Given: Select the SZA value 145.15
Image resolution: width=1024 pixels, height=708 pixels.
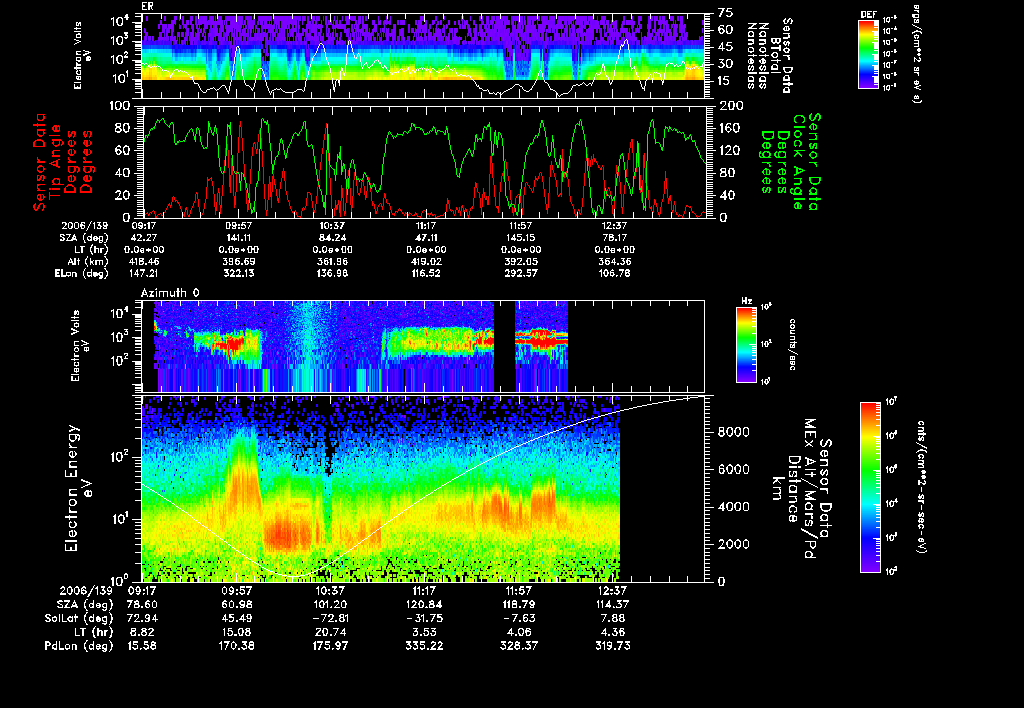Looking at the screenshot, I should pyautogui.click(x=520, y=238).
